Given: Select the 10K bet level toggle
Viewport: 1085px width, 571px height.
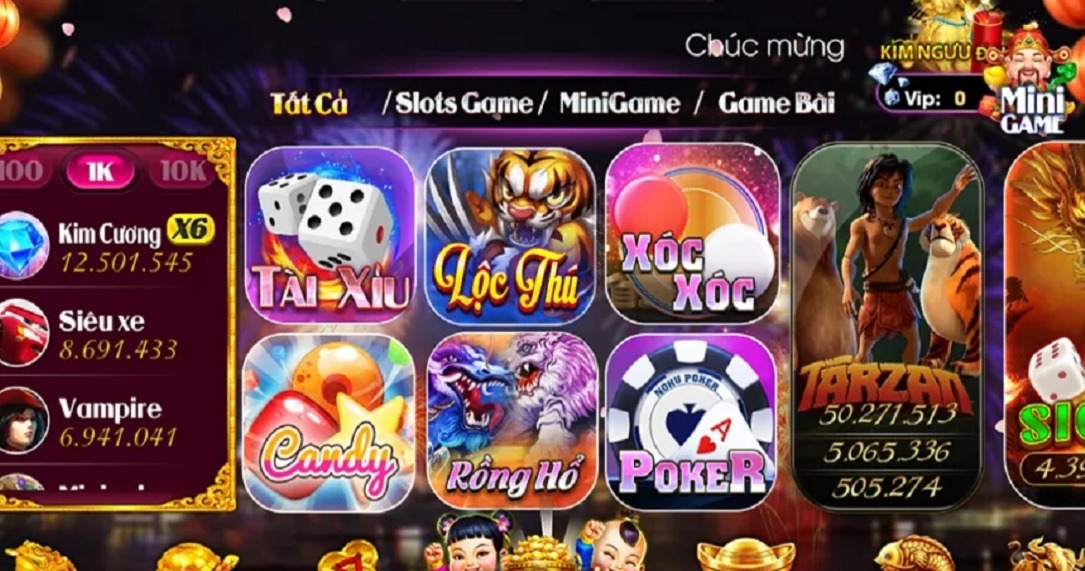Looking at the screenshot, I should (x=183, y=170).
